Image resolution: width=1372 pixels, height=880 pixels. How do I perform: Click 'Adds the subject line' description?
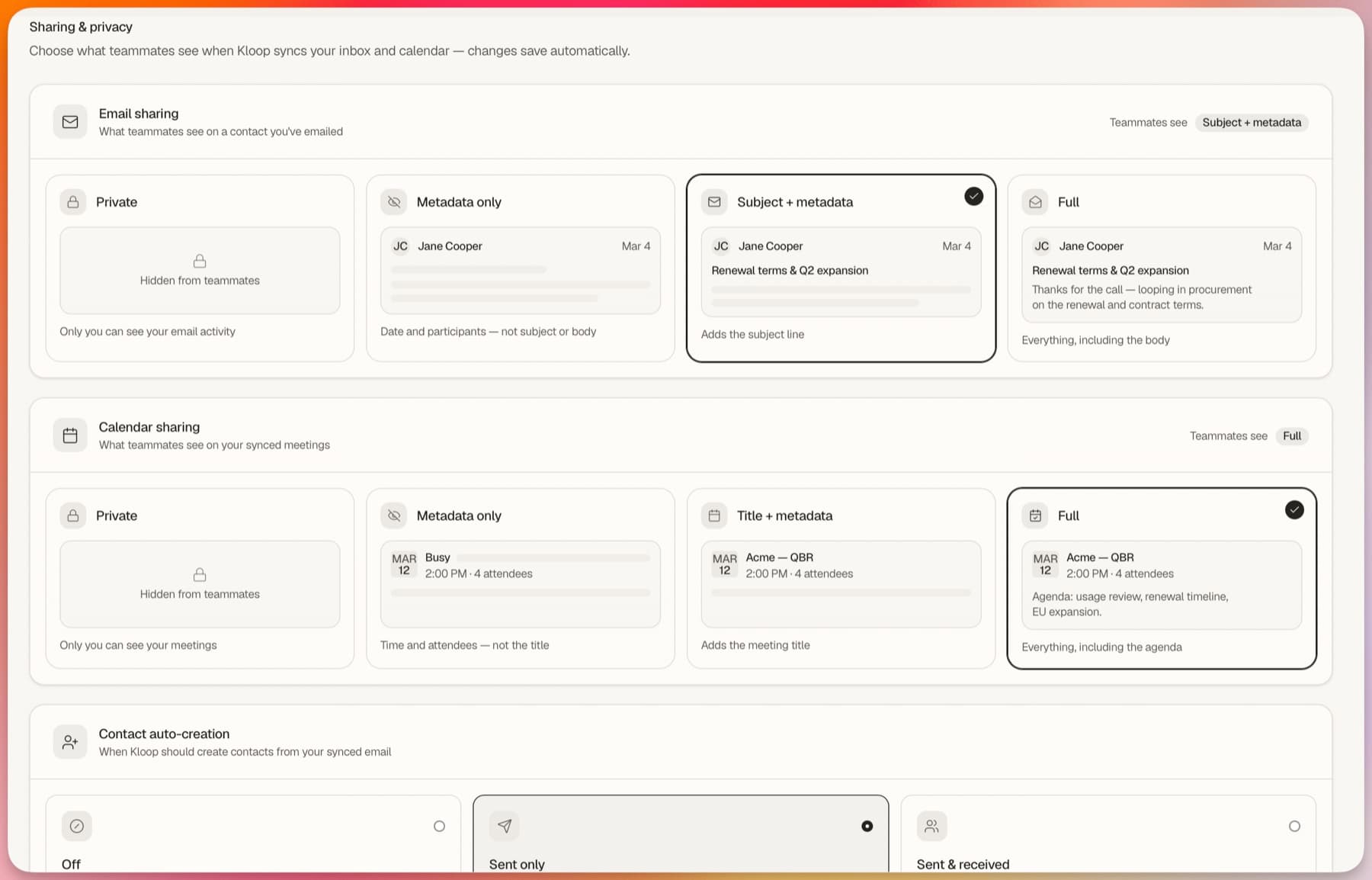[x=752, y=334]
